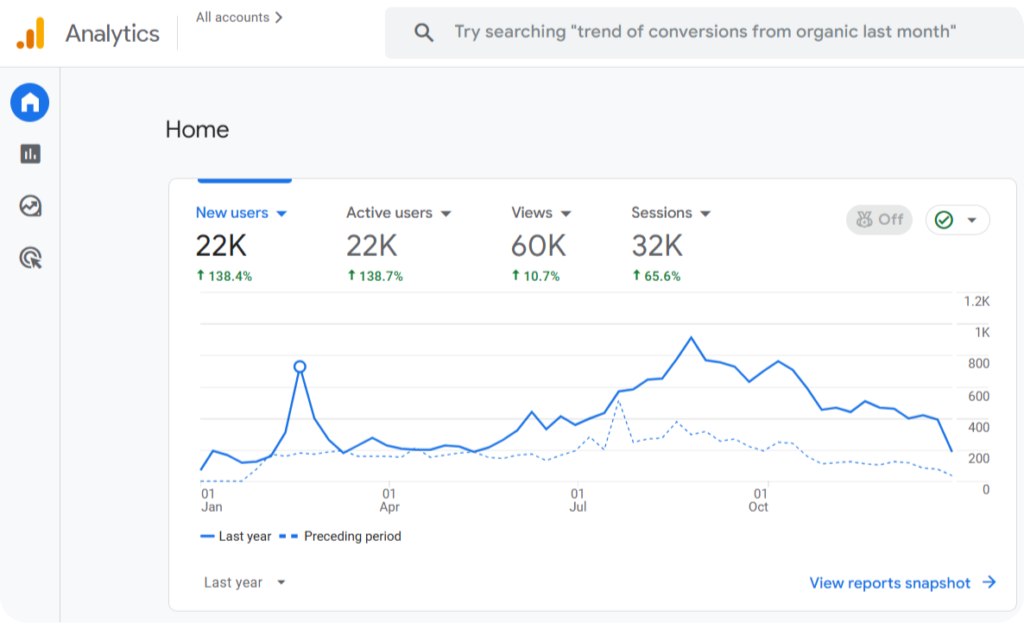
Task: Open the Explore icon in sidebar
Action: coord(30,206)
